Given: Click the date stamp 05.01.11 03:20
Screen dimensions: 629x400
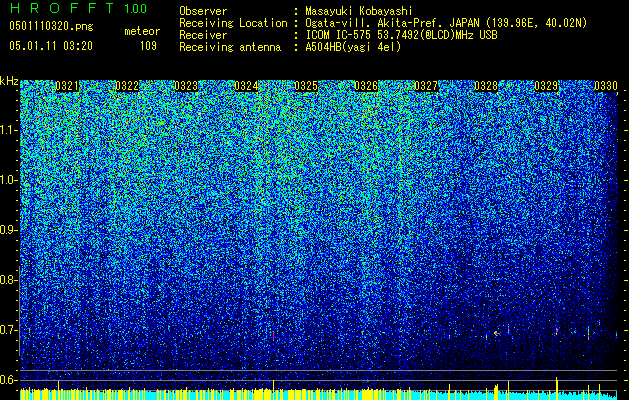Looking at the screenshot, I should coord(51,46).
